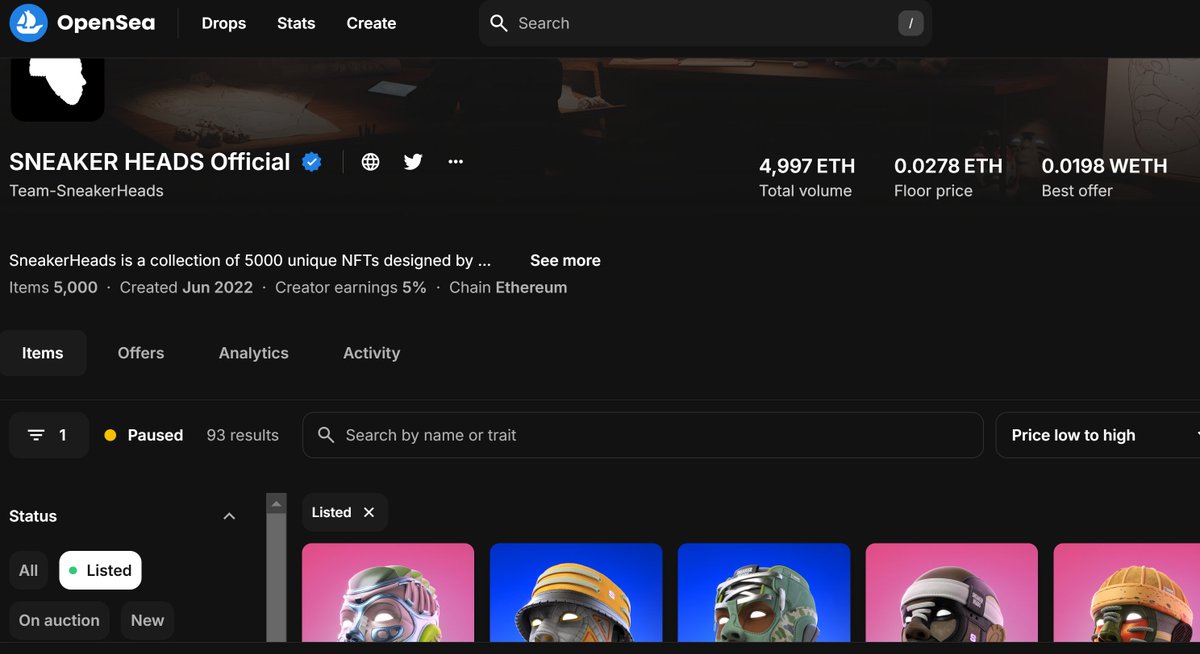Remove the Listed filter chip with X

369,512
